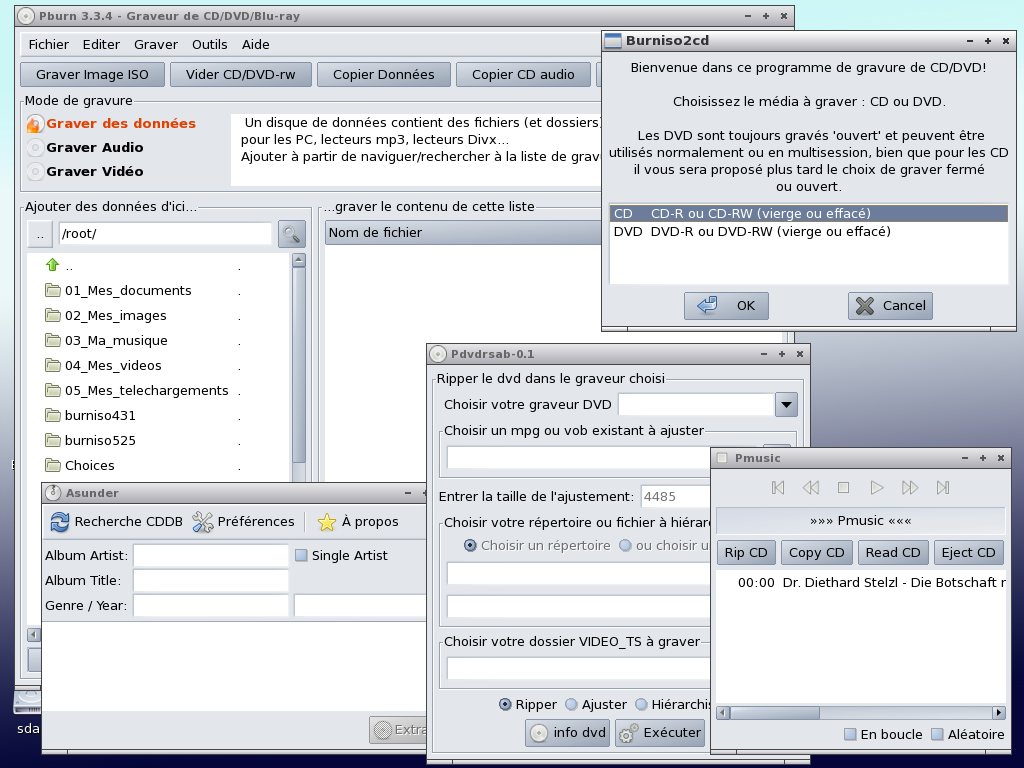Open the Choisir votre graveur DVD dropdown

point(786,404)
